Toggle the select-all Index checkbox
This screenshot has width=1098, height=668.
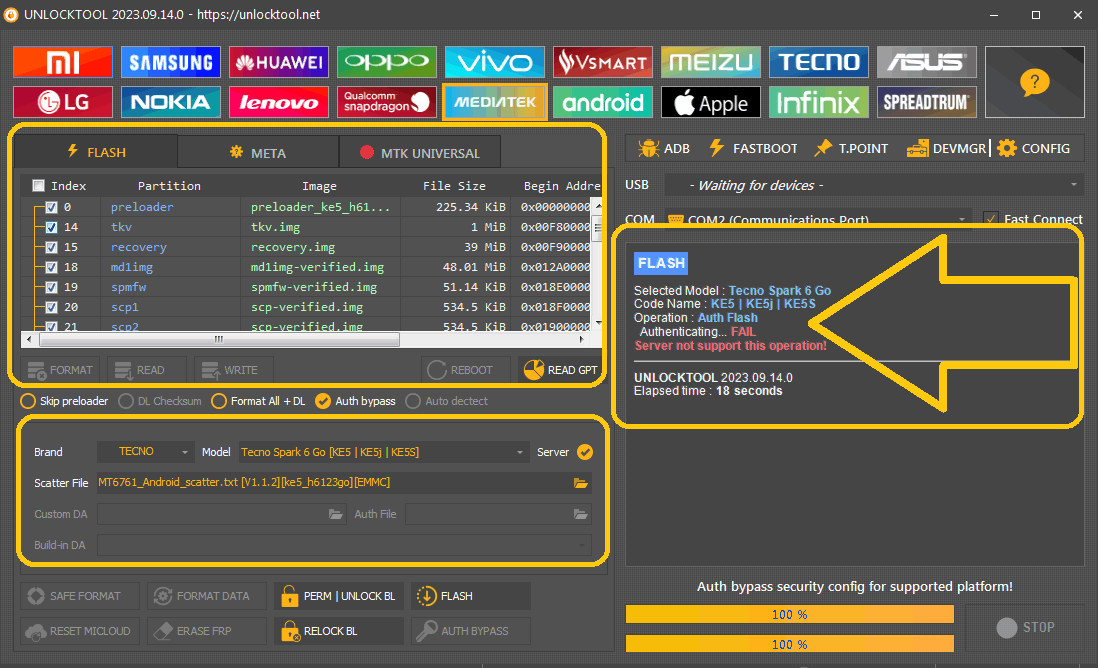(39, 186)
